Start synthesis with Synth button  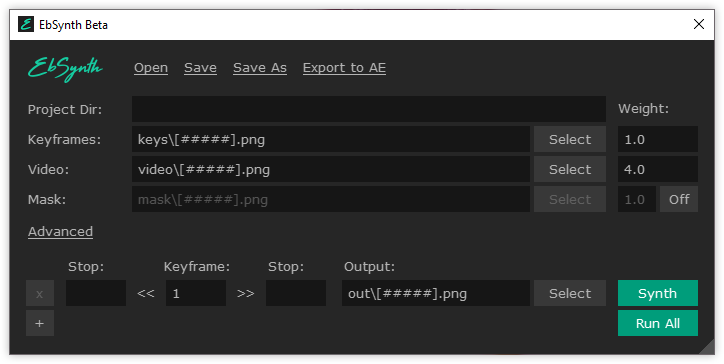pyautogui.click(x=658, y=293)
